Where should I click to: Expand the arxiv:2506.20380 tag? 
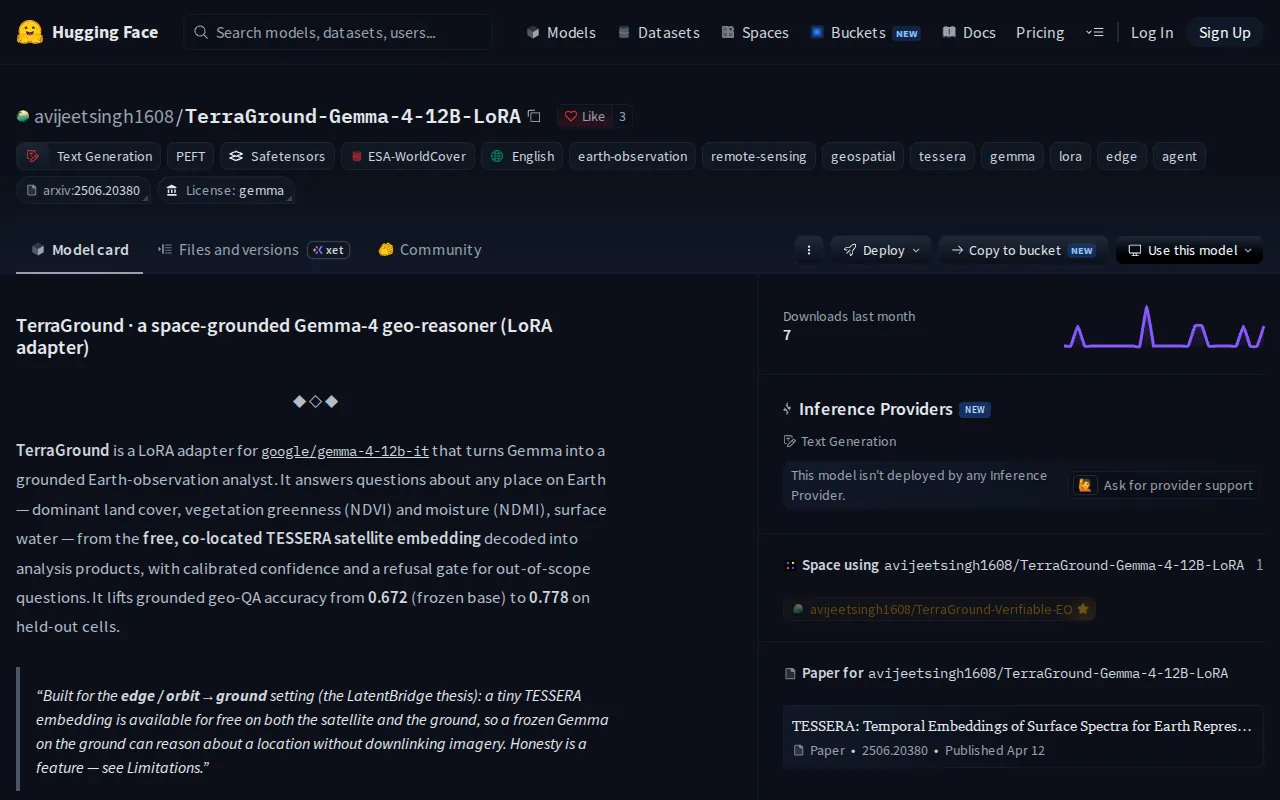point(83,190)
